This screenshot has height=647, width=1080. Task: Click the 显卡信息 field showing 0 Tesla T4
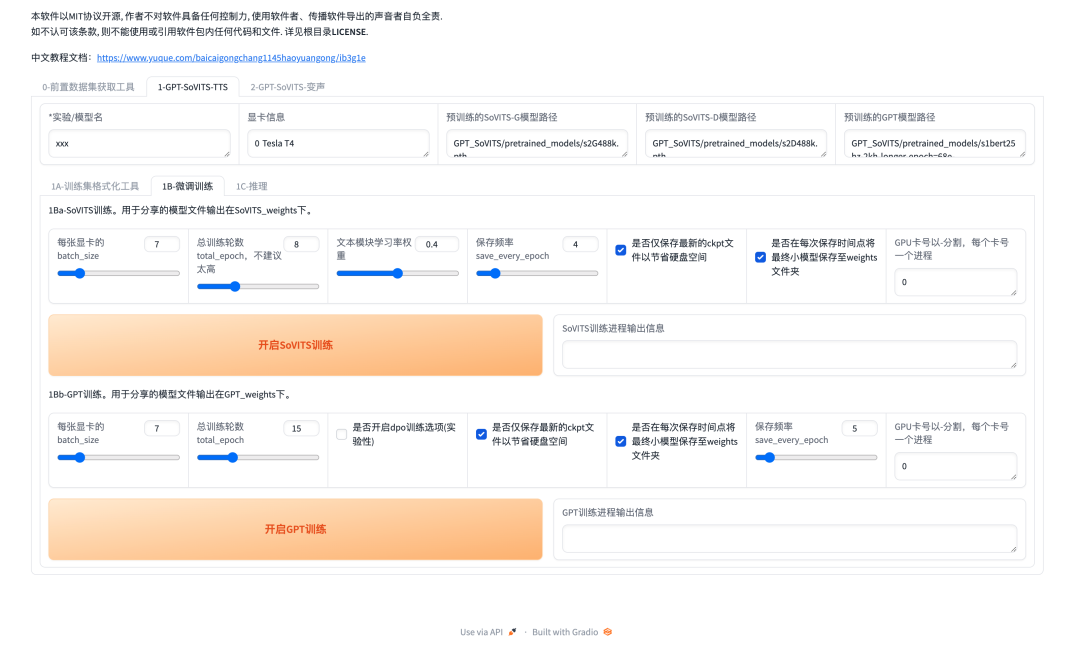[x=338, y=143]
